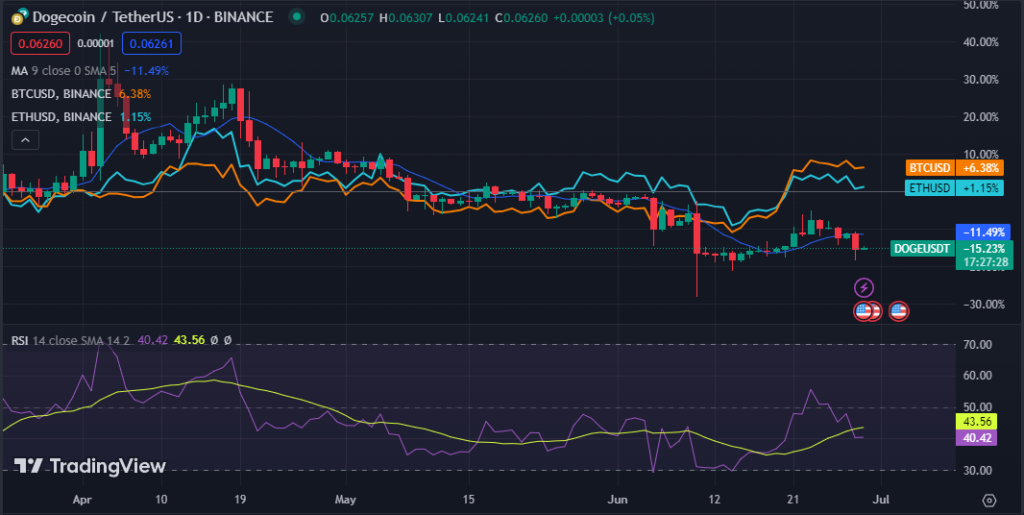Click the 20.00% price scale value
The image size is (1024, 515).
coord(981,117)
